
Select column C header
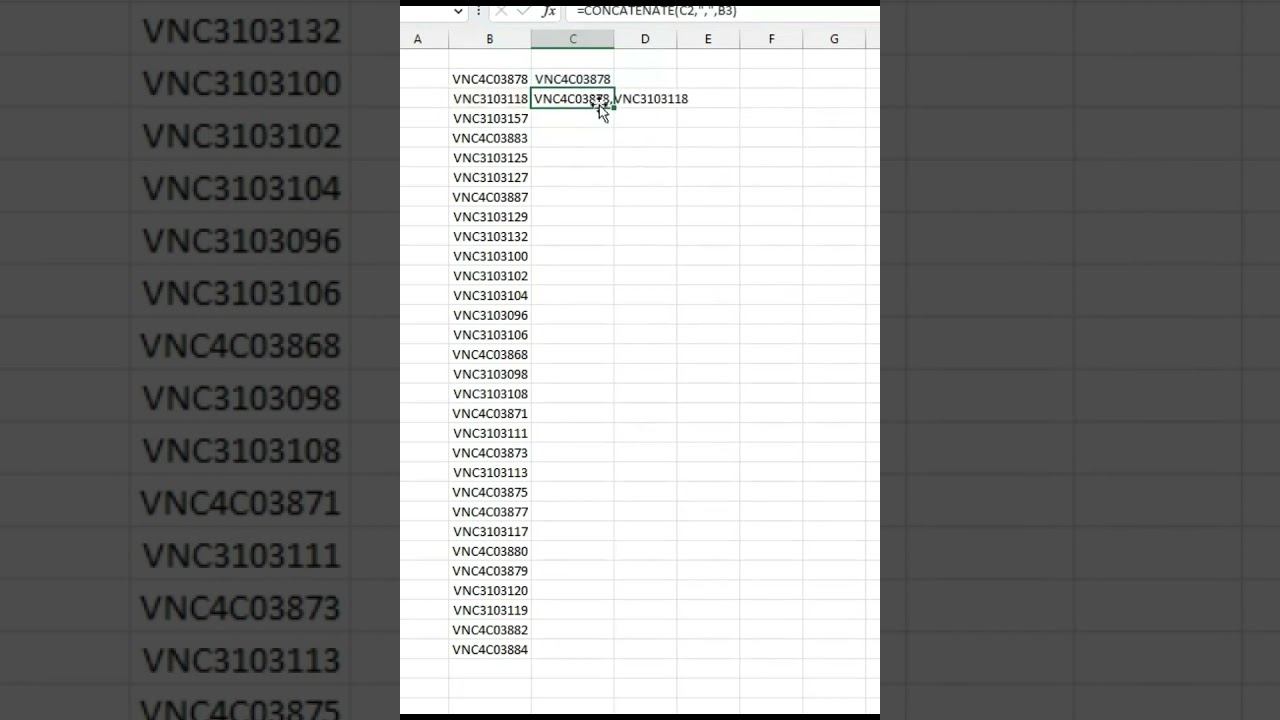[x=573, y=39]
